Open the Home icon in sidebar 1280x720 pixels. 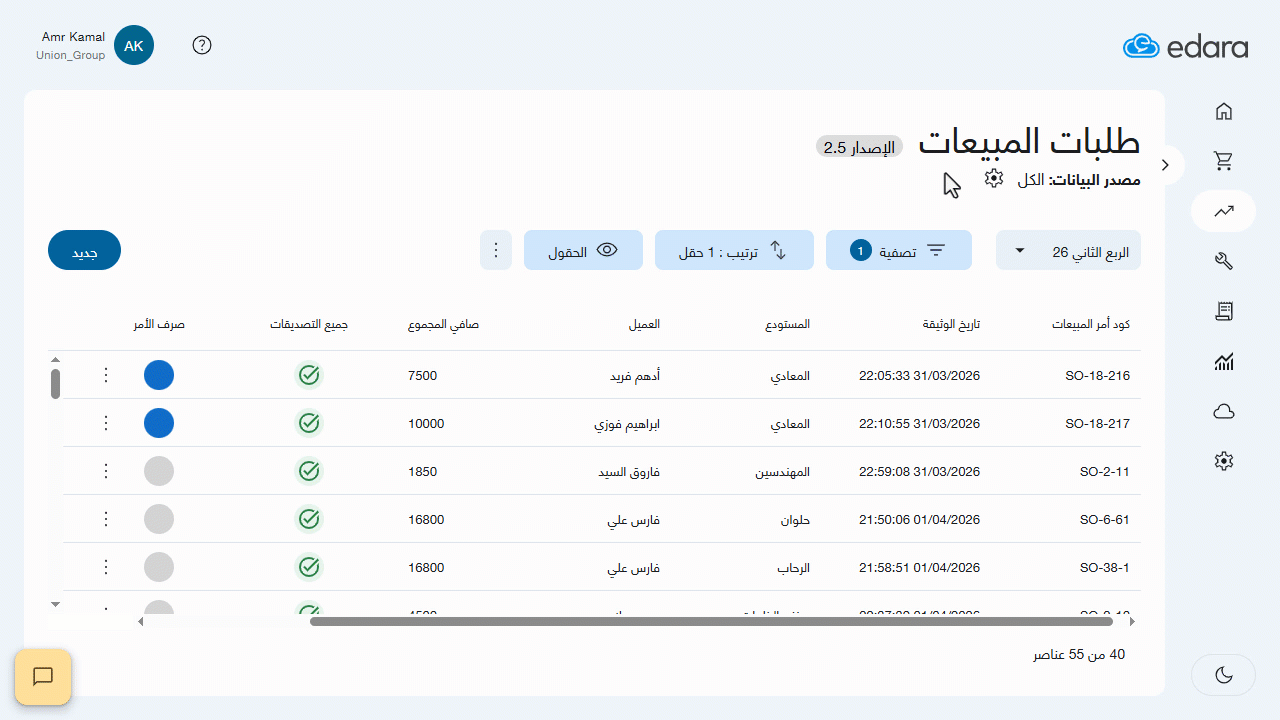1223,111
